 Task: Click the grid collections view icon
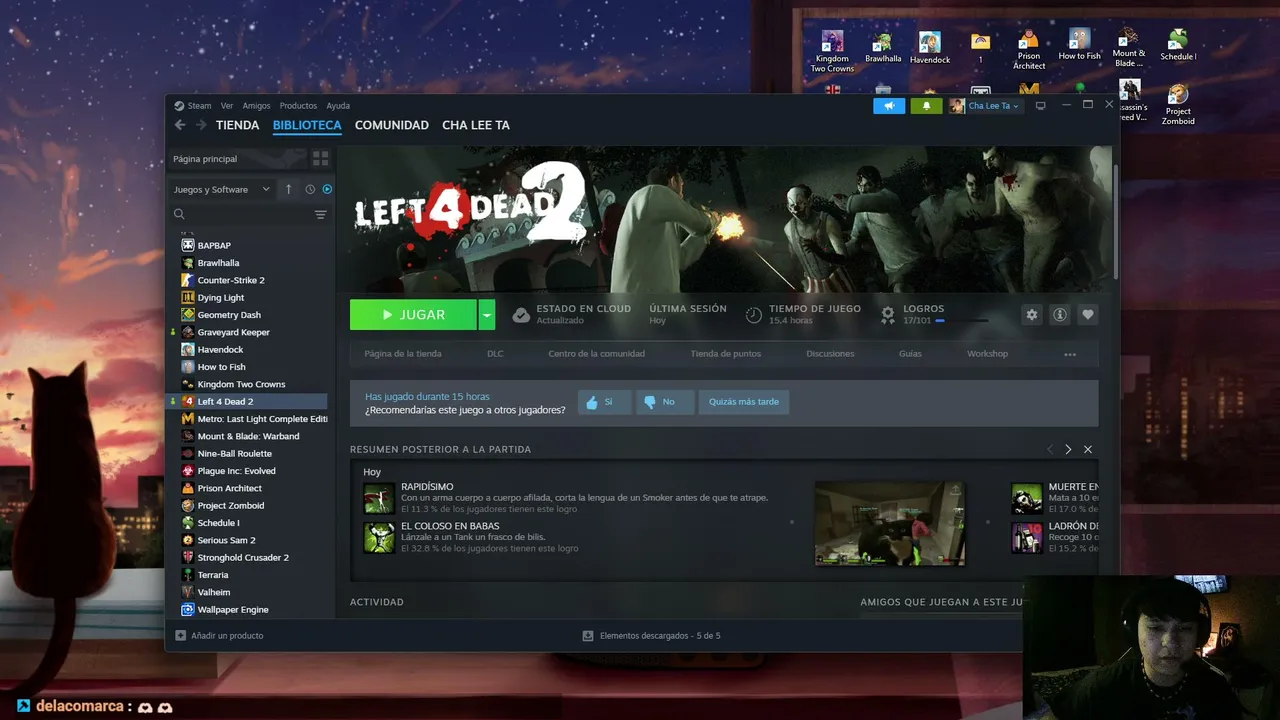320,158
